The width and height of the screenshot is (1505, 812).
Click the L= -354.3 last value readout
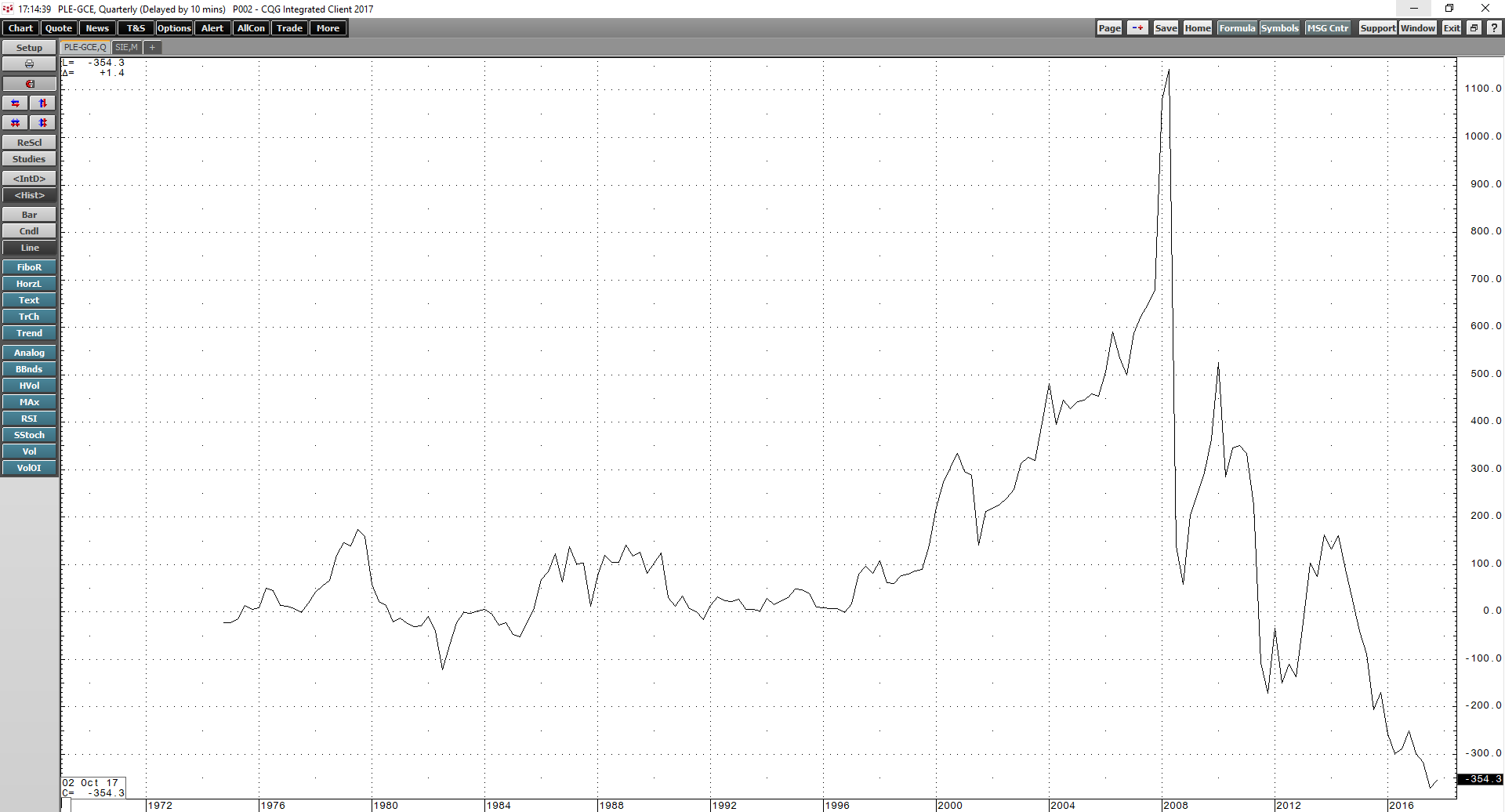coord(93,63)
